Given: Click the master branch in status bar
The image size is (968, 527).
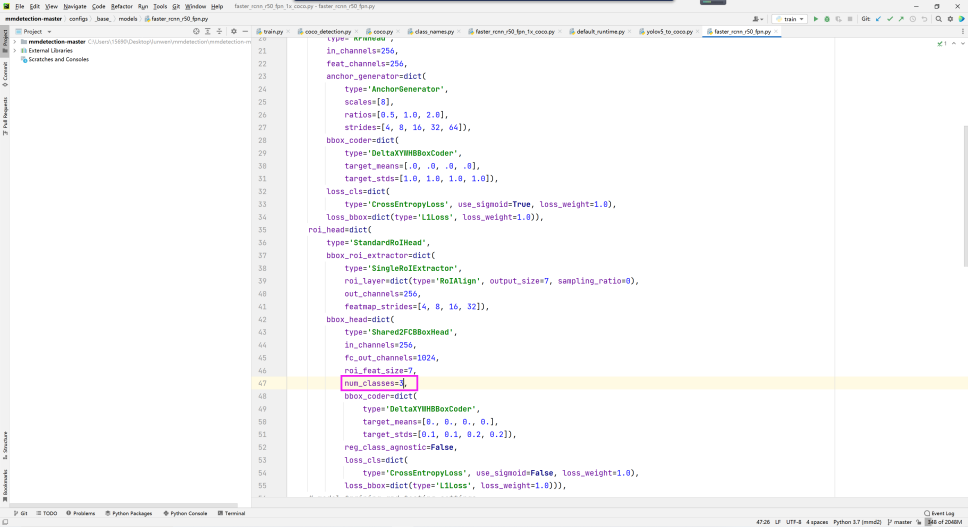Looking at the screenshot, I should pyautogui.click(x=899, y=522).
